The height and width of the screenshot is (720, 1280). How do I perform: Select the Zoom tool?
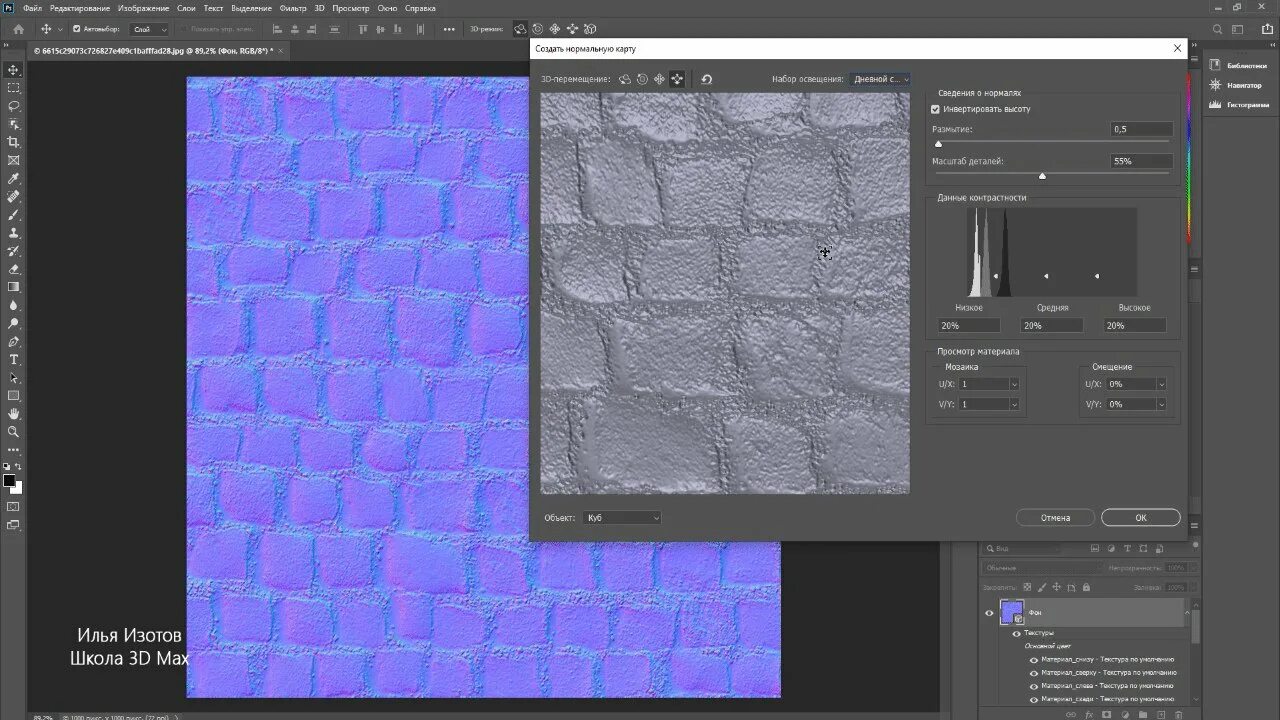click(14, 431)
